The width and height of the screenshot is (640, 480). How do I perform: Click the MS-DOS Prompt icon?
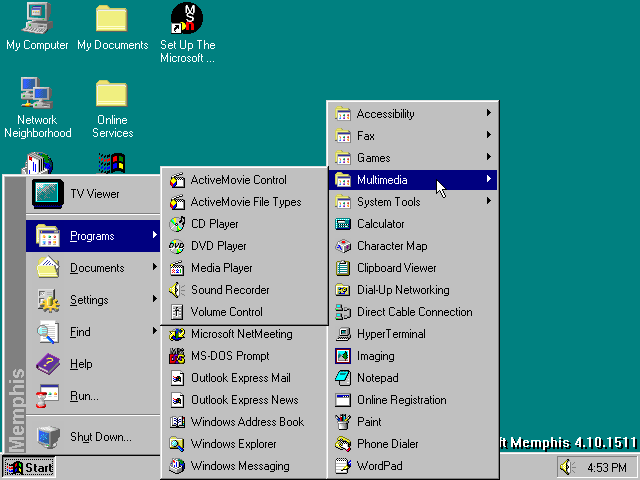(x=177, y=356)
